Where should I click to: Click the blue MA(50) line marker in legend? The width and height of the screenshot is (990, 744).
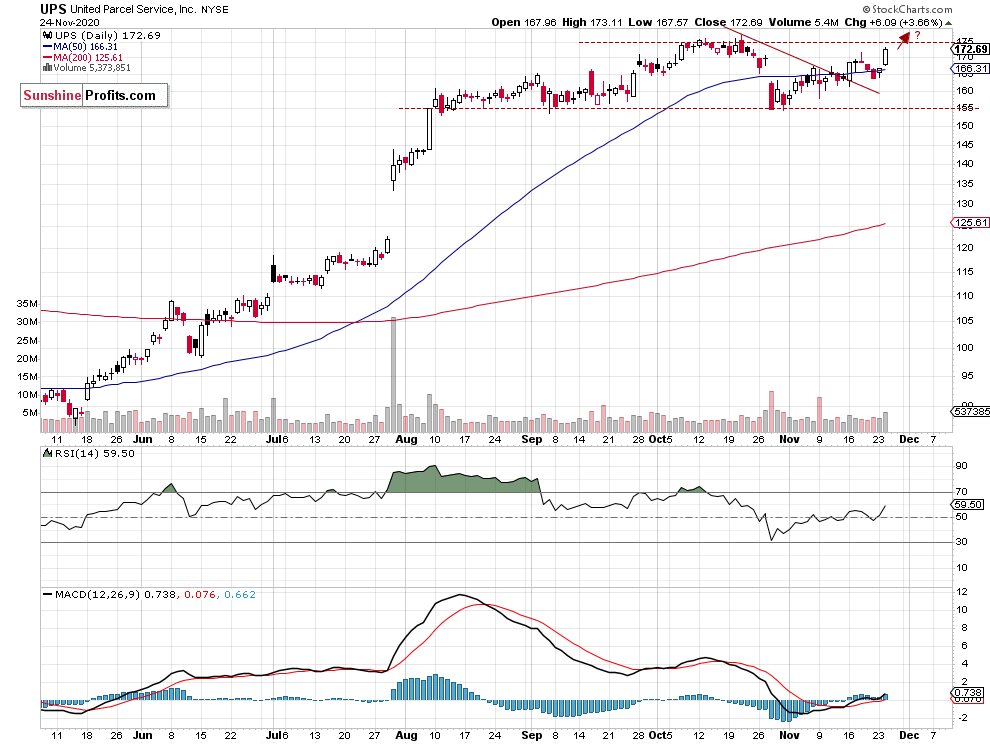coord(47,47)
